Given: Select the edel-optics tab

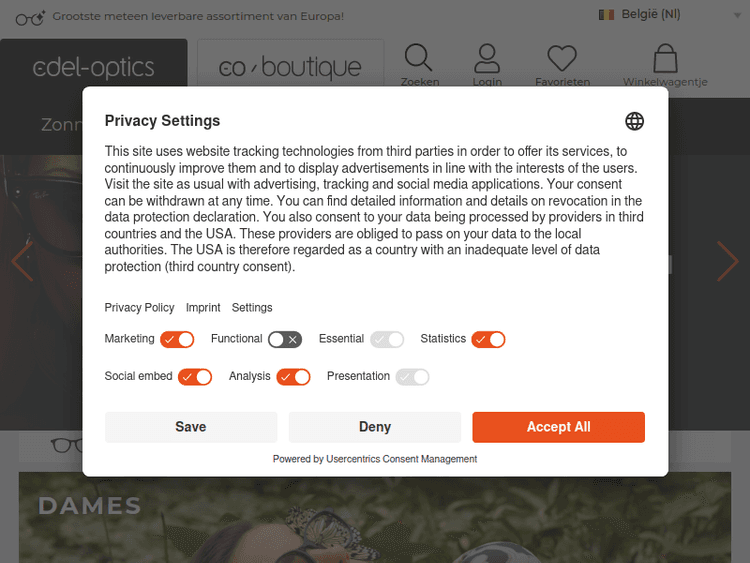Looking at the screenshot, I should 94,68.
